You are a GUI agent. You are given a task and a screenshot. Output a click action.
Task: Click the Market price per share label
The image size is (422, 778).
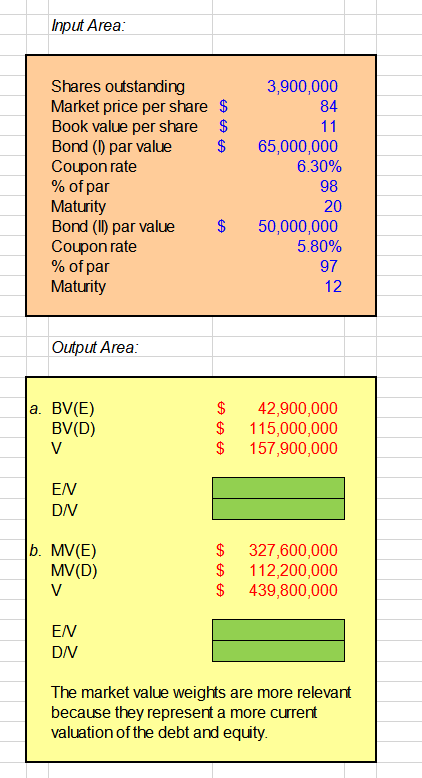pos(129,106)
